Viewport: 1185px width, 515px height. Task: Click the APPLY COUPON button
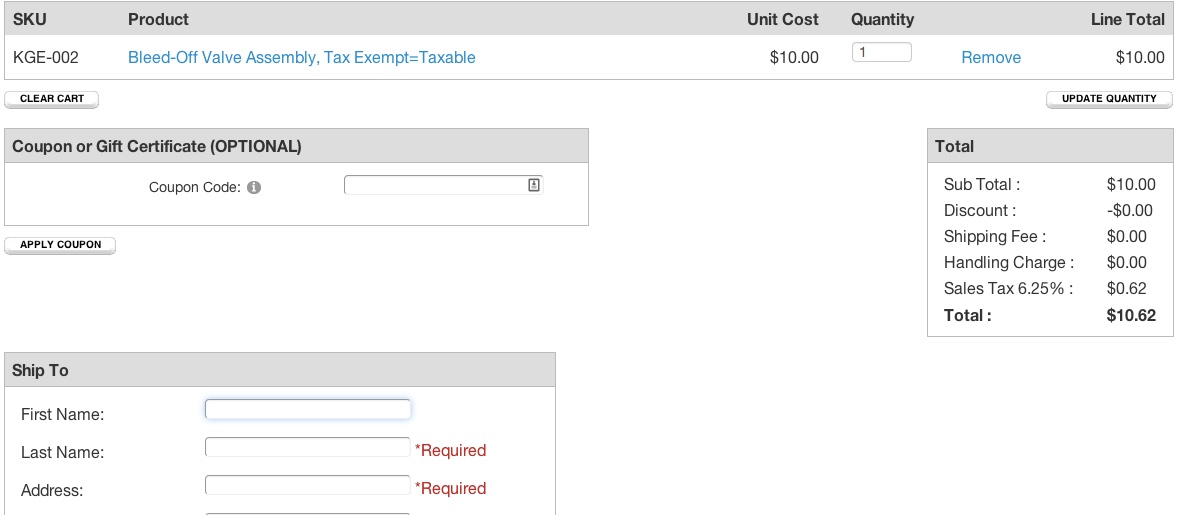60,245
